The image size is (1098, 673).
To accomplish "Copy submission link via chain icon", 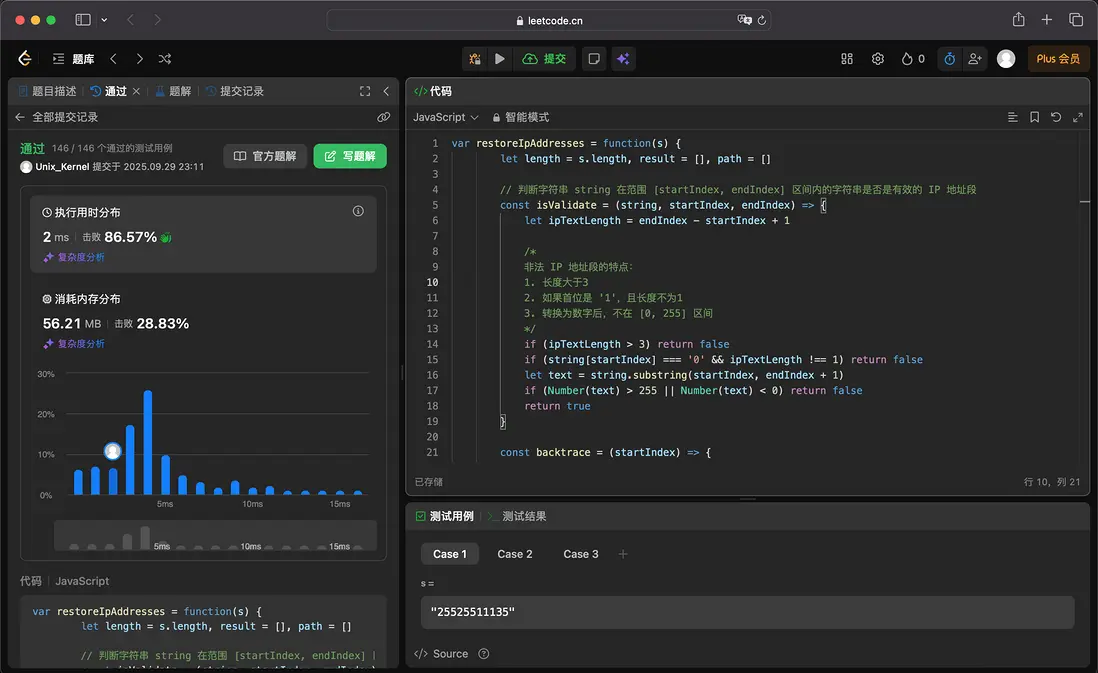I will point(383,117).
